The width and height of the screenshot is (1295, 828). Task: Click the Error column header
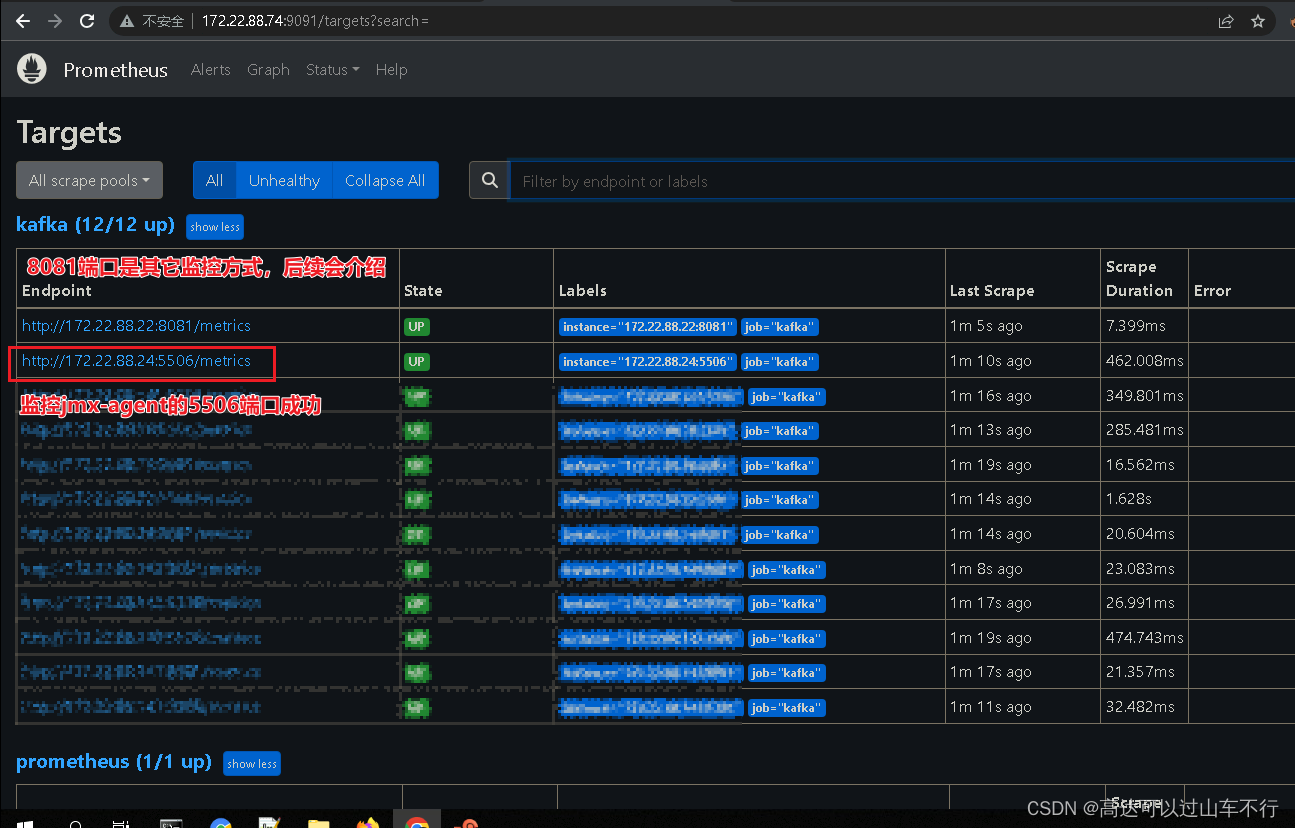point(1212,291)
